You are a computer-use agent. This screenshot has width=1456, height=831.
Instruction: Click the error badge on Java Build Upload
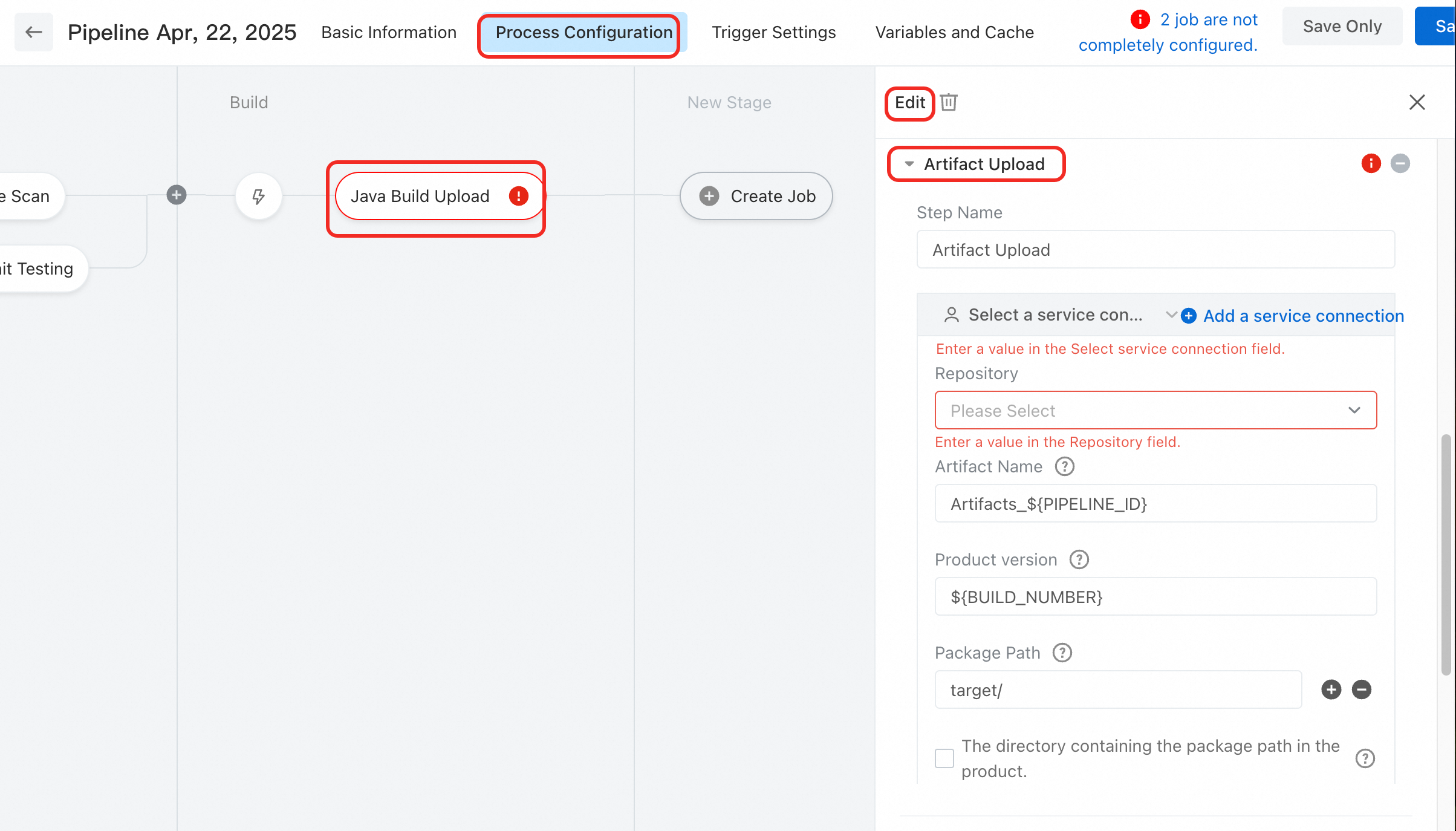click(x=518, y=195)
